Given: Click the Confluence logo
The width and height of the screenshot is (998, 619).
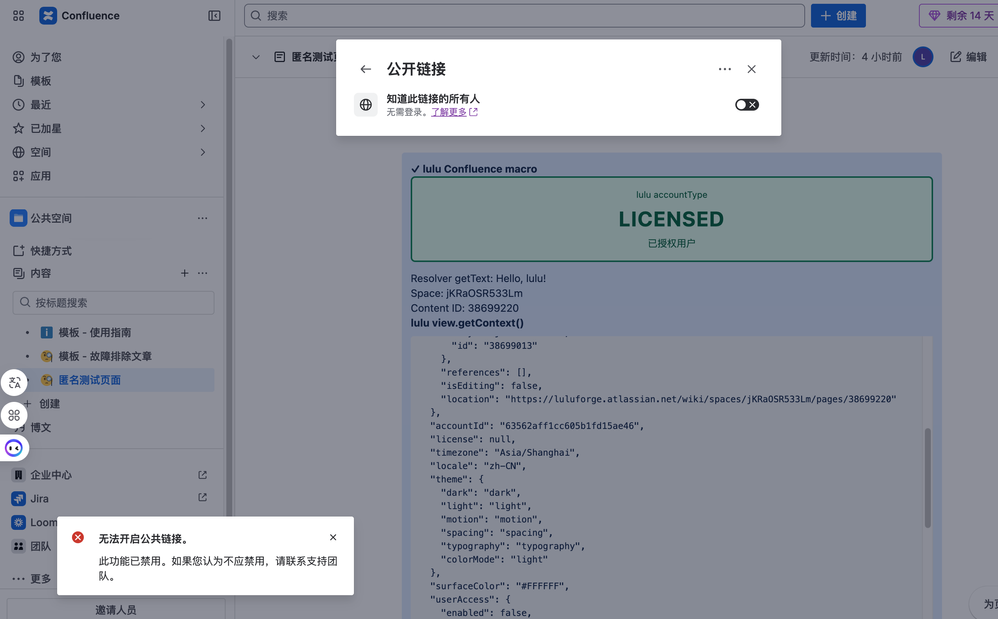Looking at the screenshot, I should pos(48,16).
